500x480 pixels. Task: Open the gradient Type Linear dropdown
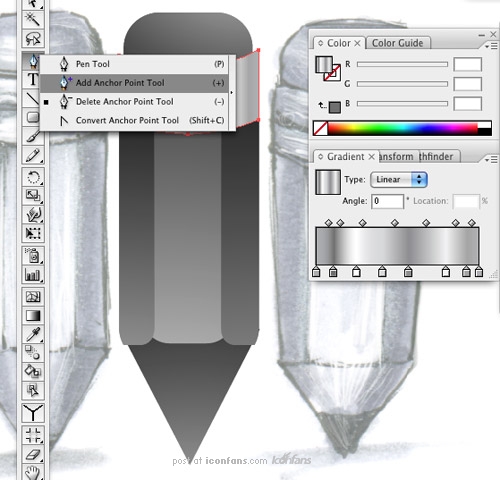399,180
